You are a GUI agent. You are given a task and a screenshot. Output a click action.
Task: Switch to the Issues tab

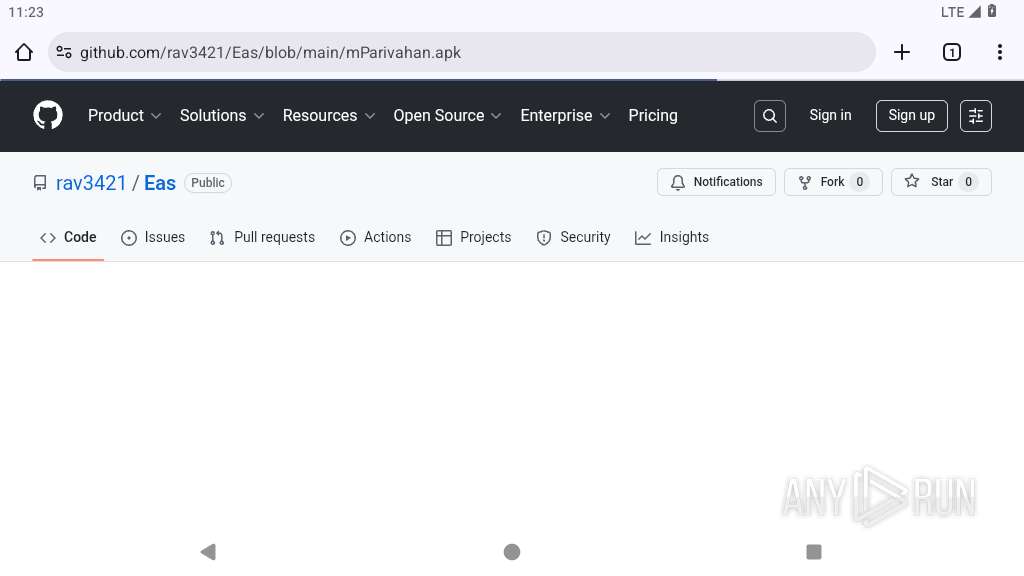pyautogui.click(x=153, y=237)
